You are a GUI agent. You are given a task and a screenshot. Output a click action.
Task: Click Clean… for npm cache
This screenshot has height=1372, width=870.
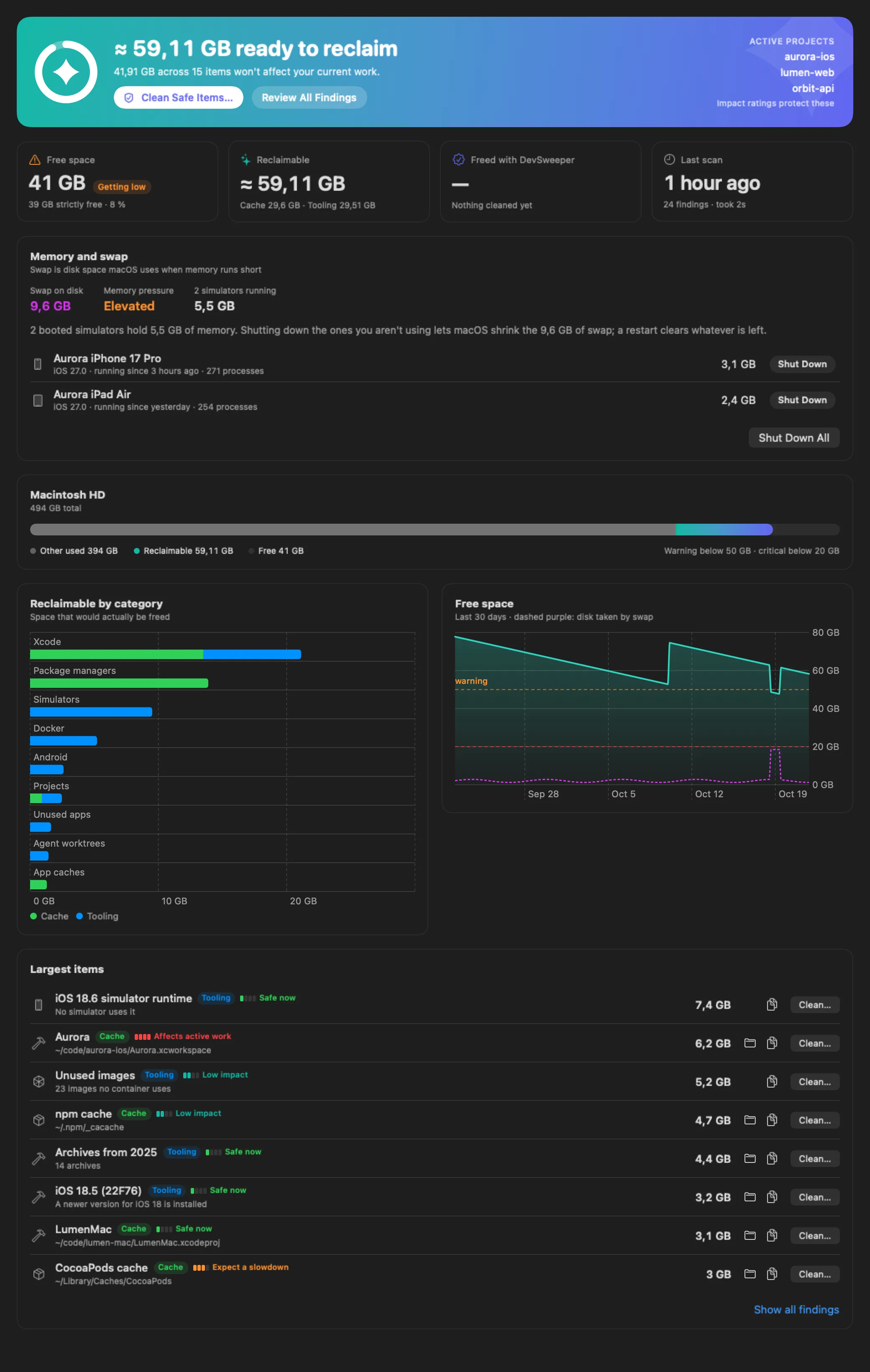click(815, 1120)
